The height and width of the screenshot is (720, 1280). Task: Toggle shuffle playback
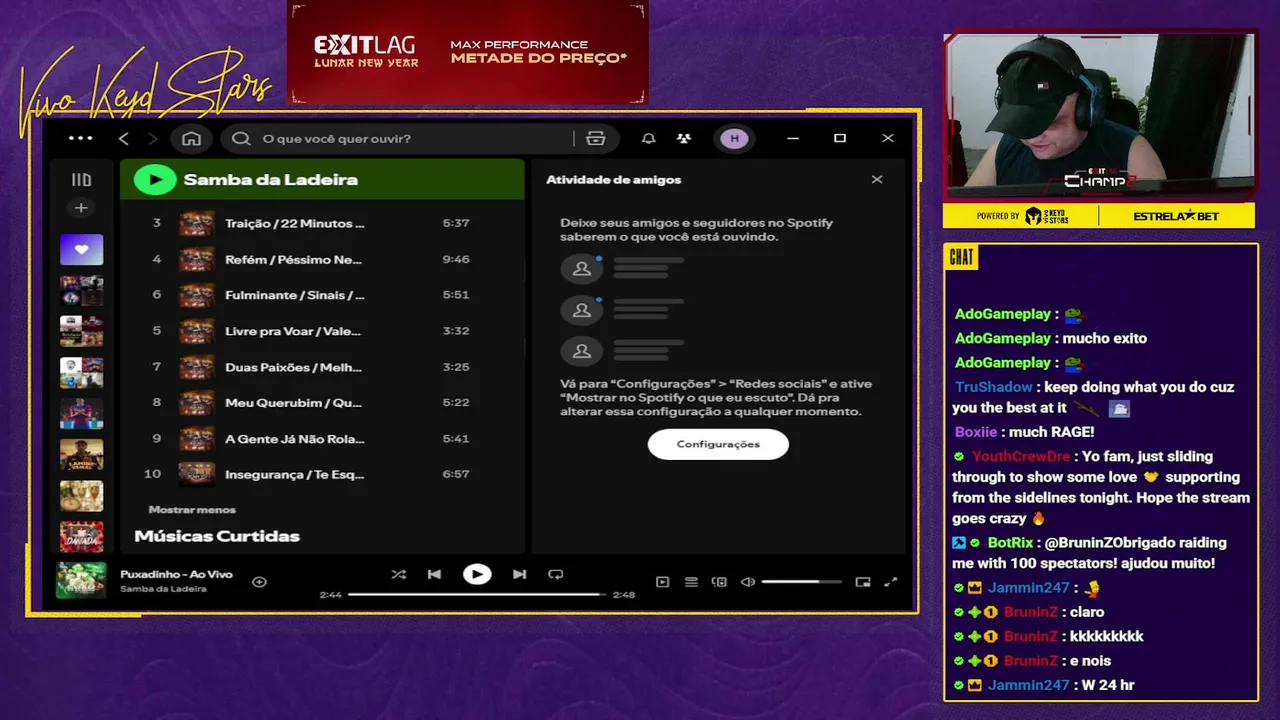click(398, 574)
